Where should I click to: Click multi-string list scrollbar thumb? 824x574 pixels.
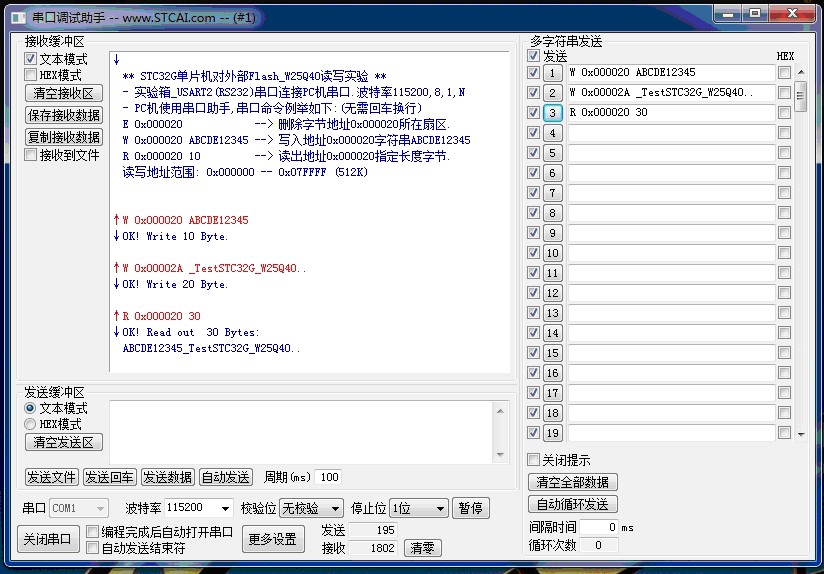click(x=801, y=96)
